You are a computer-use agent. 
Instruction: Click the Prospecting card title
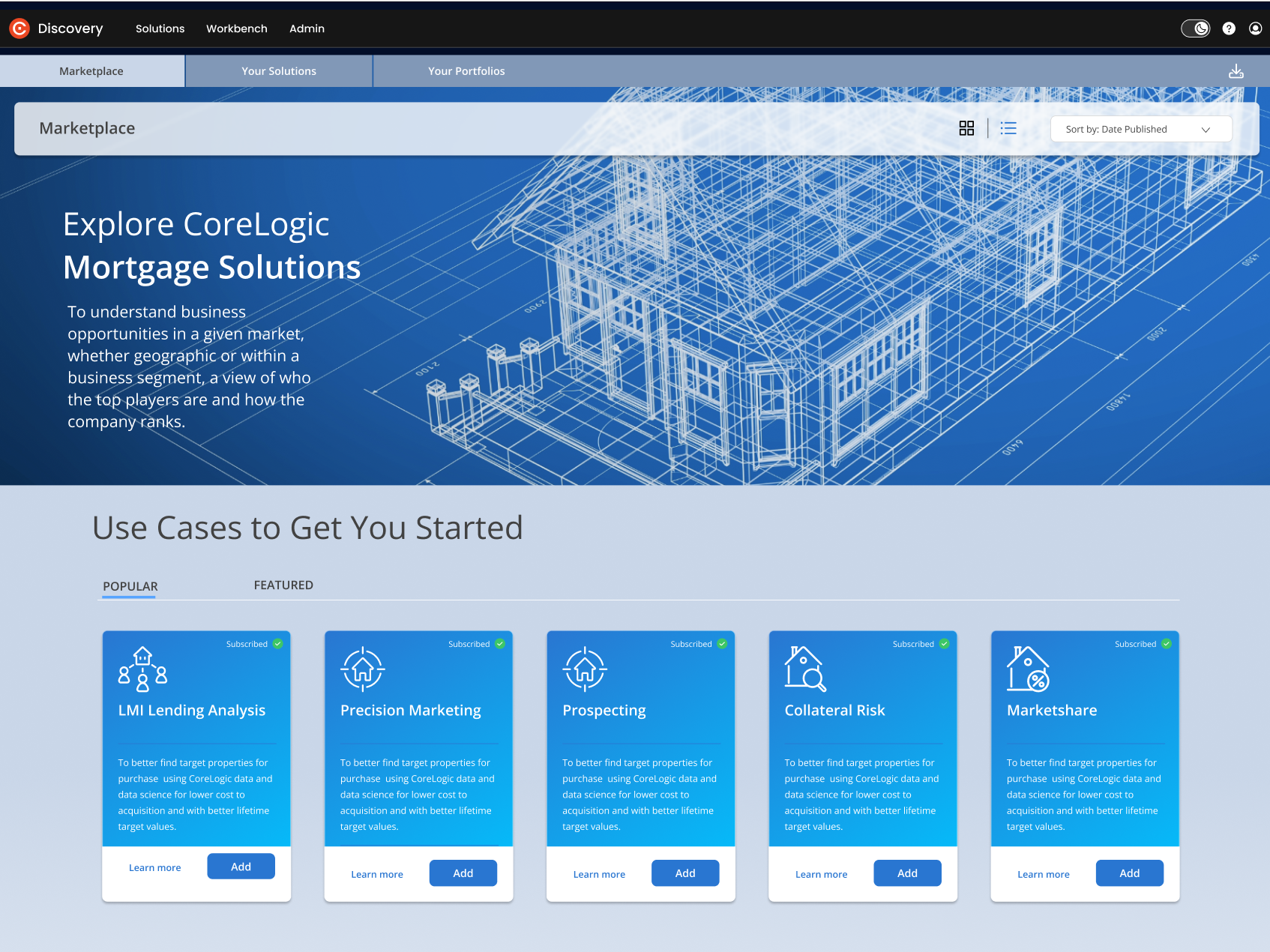tap(604, 711)
